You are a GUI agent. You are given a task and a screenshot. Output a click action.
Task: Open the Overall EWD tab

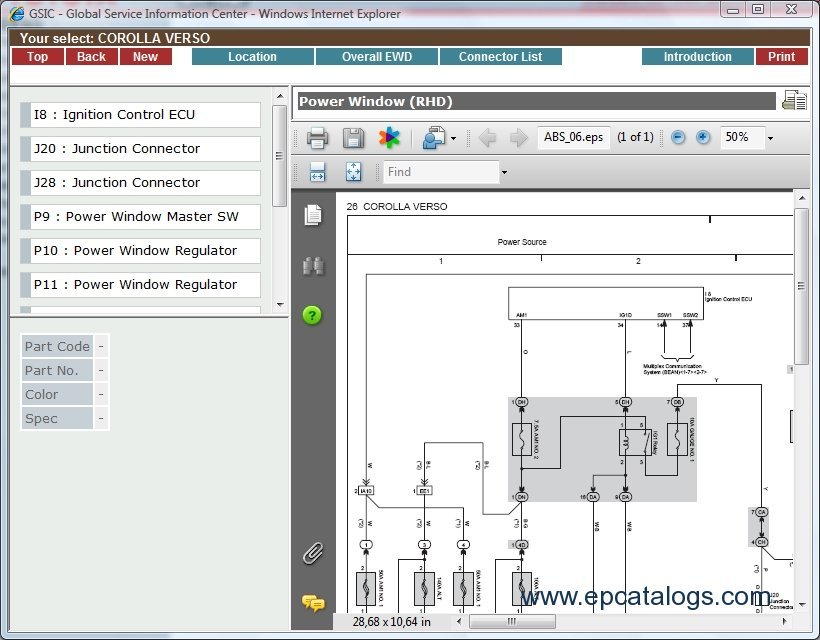point(377,56)
